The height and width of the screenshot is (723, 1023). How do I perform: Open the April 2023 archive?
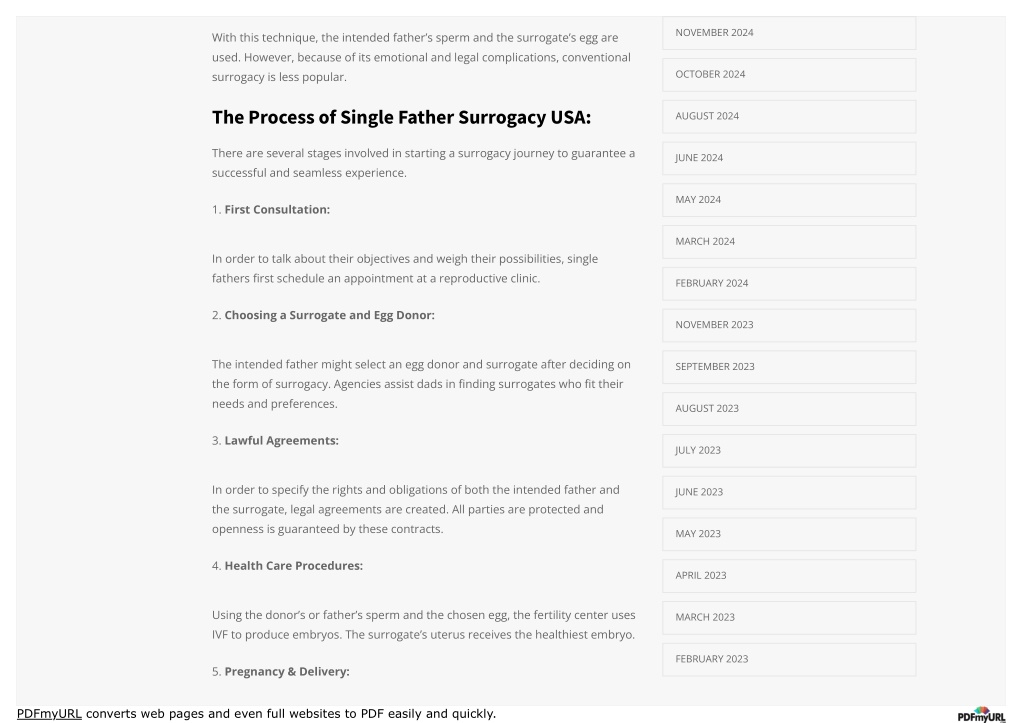click(x=789, y=576)
